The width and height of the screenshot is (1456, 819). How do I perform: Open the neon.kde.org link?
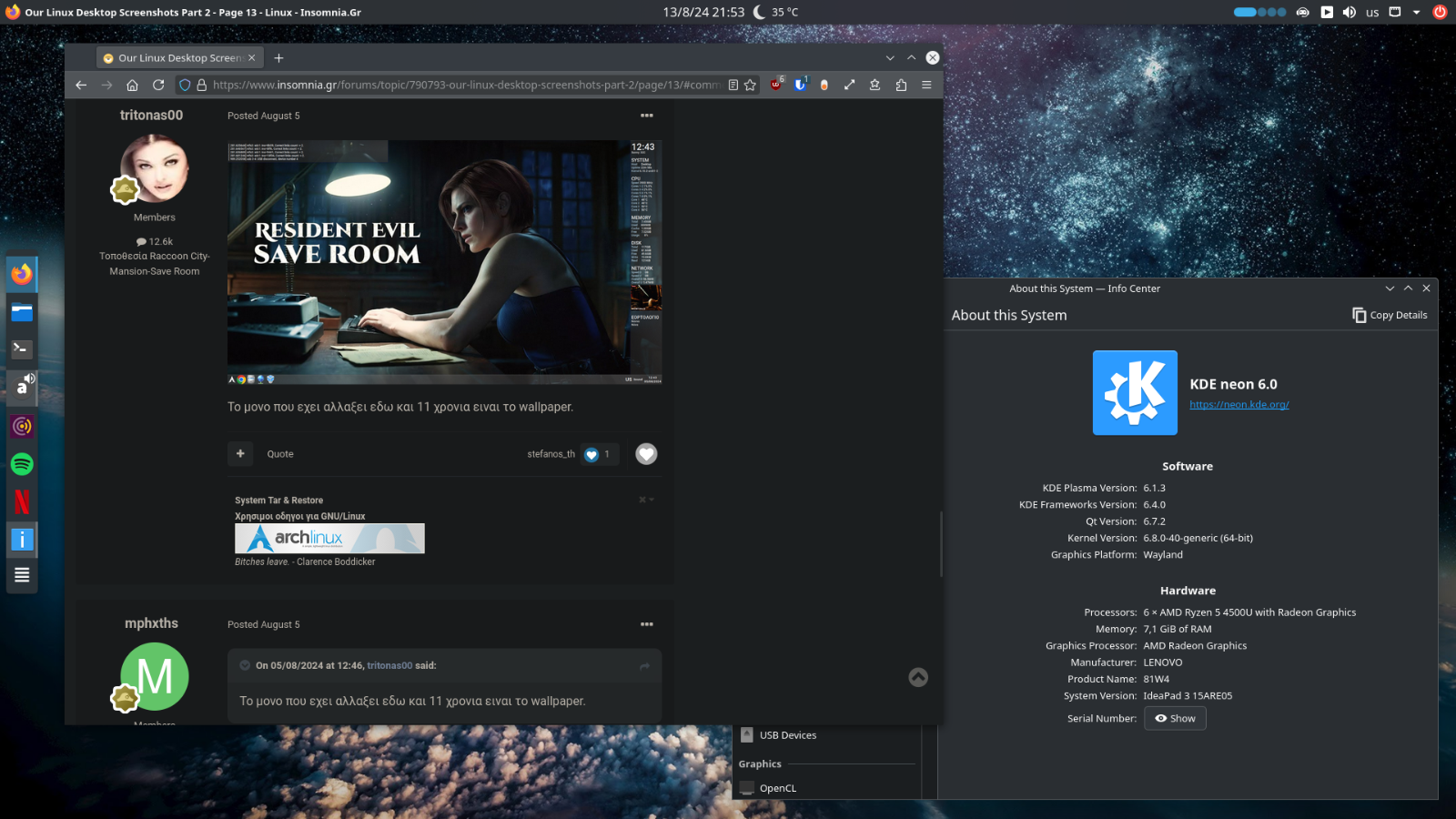coord(1239,404)
